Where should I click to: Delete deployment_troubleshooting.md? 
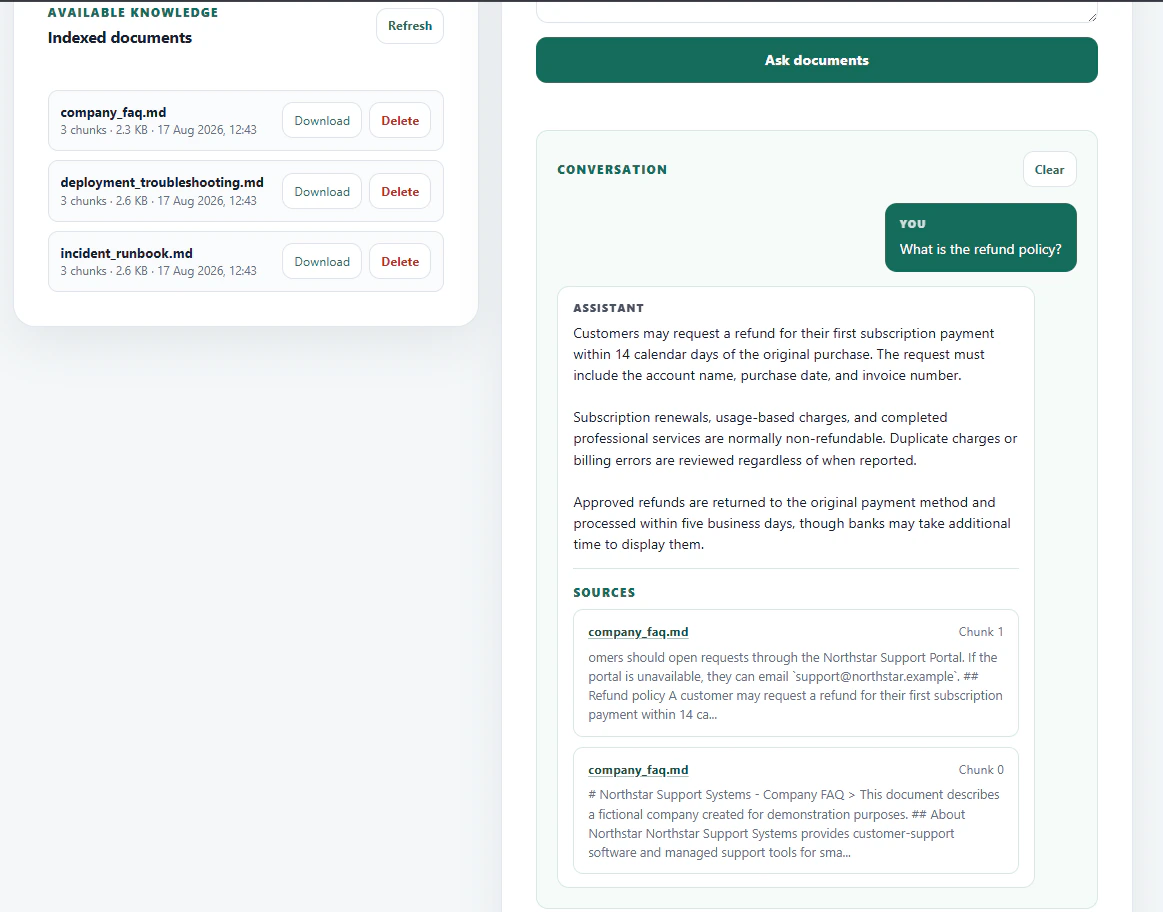click(x=400, y=191)
